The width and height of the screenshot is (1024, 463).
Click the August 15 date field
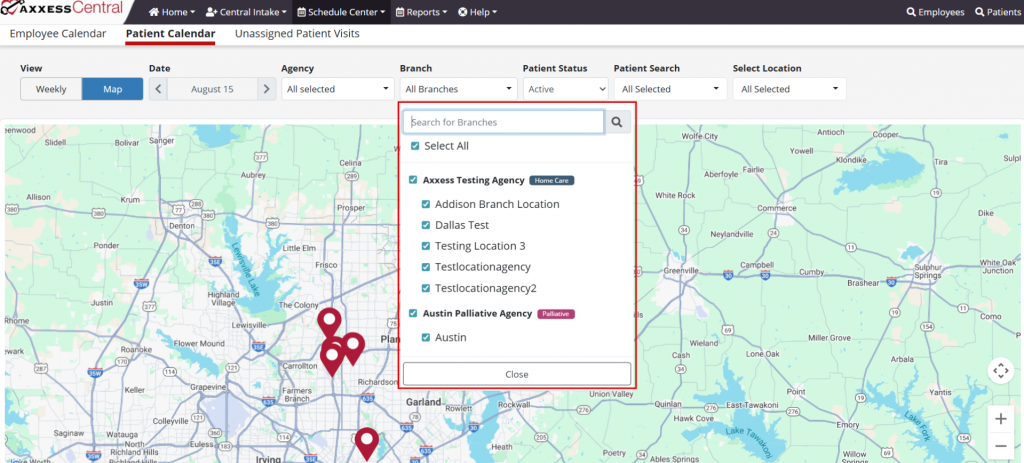click(212, 89)
